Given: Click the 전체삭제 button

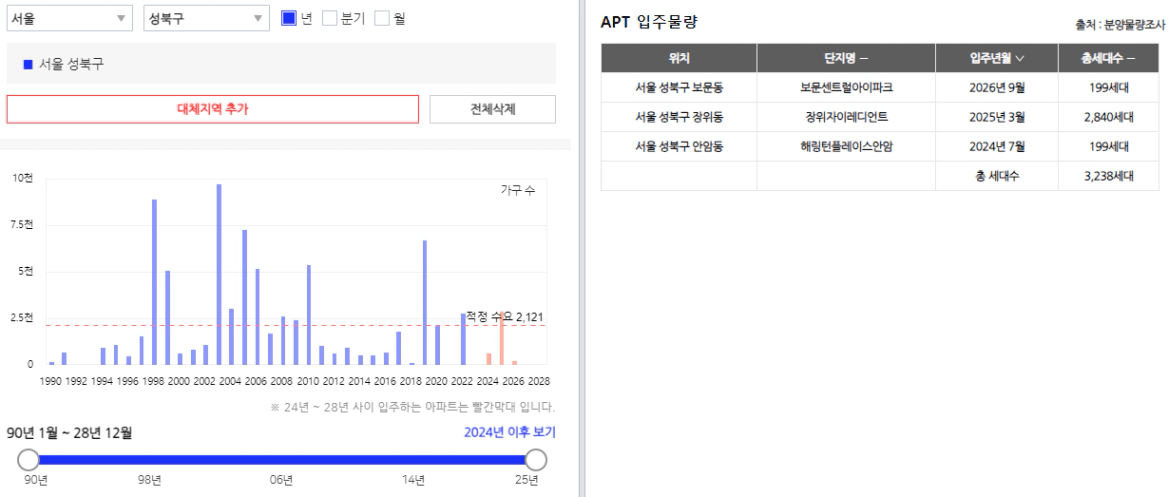Looking at the screenshot, I should 492,109.
